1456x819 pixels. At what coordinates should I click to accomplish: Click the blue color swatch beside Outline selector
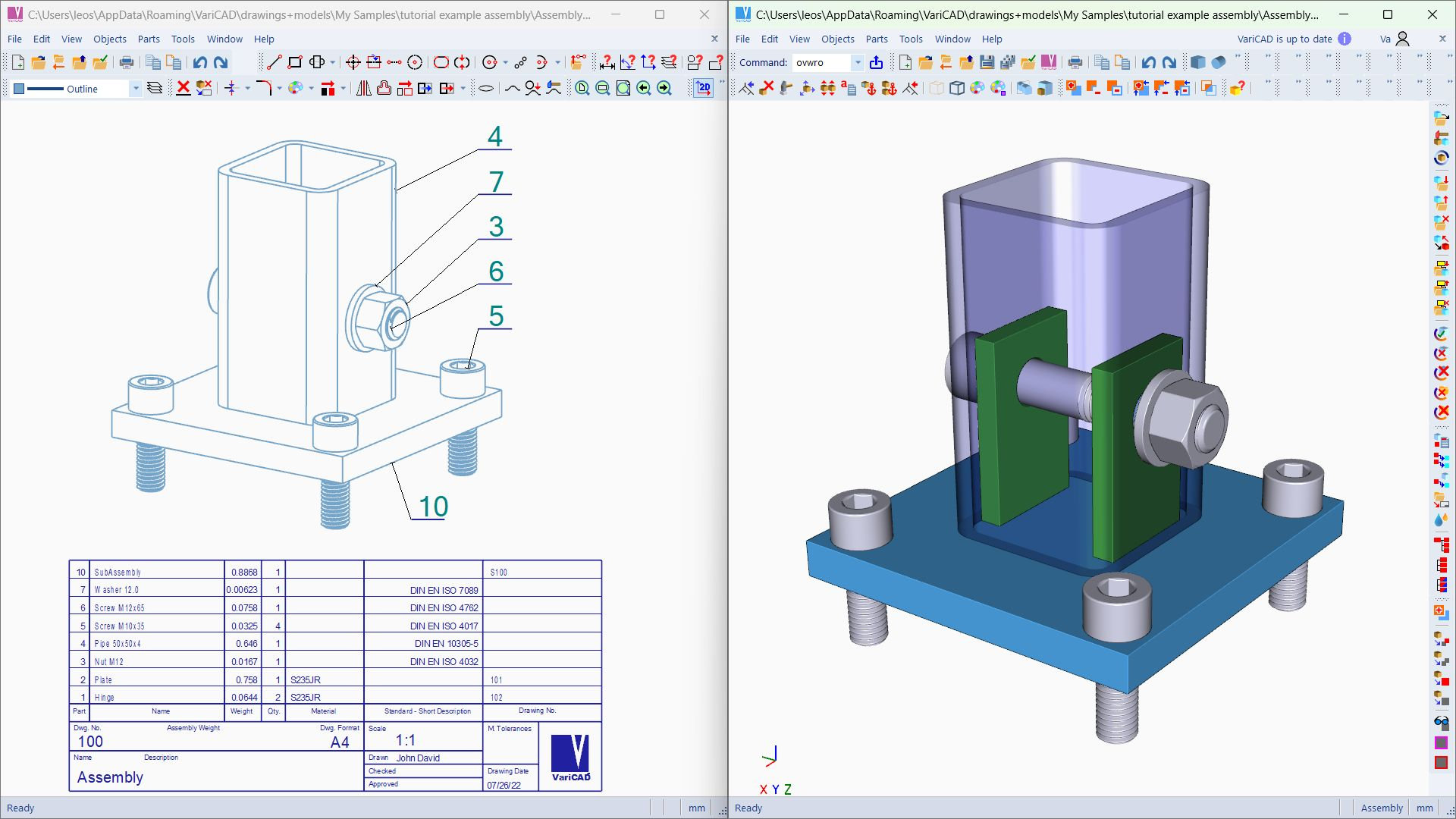(17, 89)
